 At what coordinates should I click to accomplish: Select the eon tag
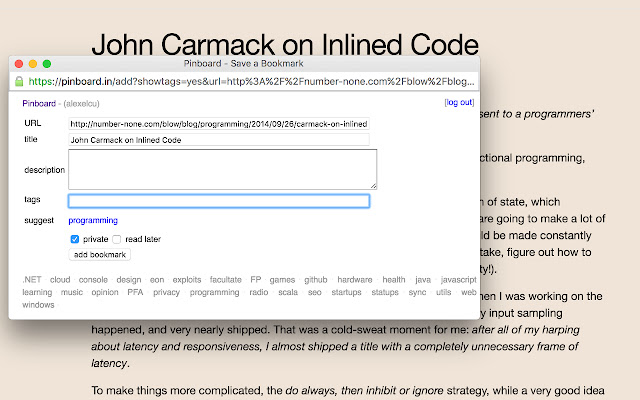click(x=157, y=280)
